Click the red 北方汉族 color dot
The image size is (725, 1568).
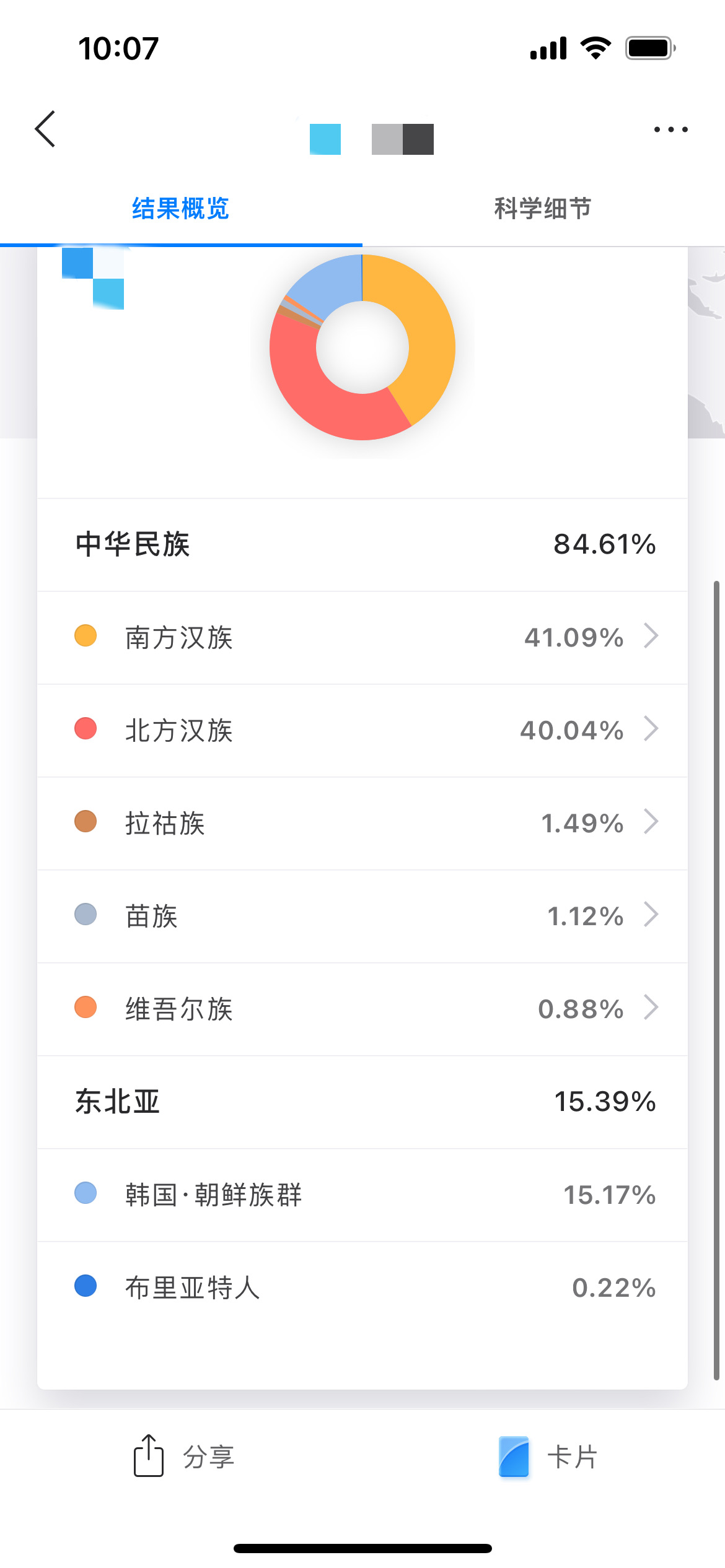click(x=86, y=729)
